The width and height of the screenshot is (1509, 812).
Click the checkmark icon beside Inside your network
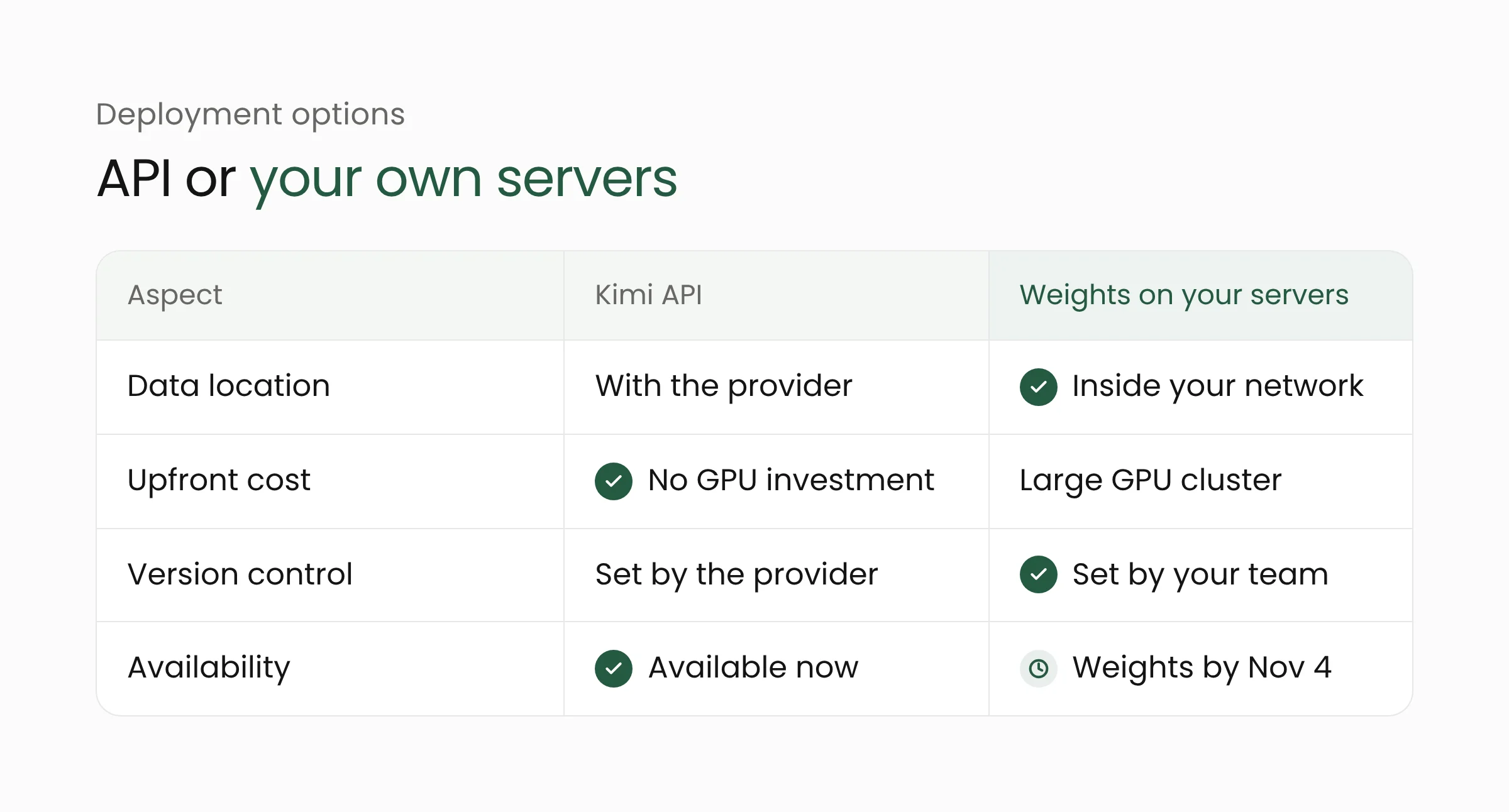1038,387
